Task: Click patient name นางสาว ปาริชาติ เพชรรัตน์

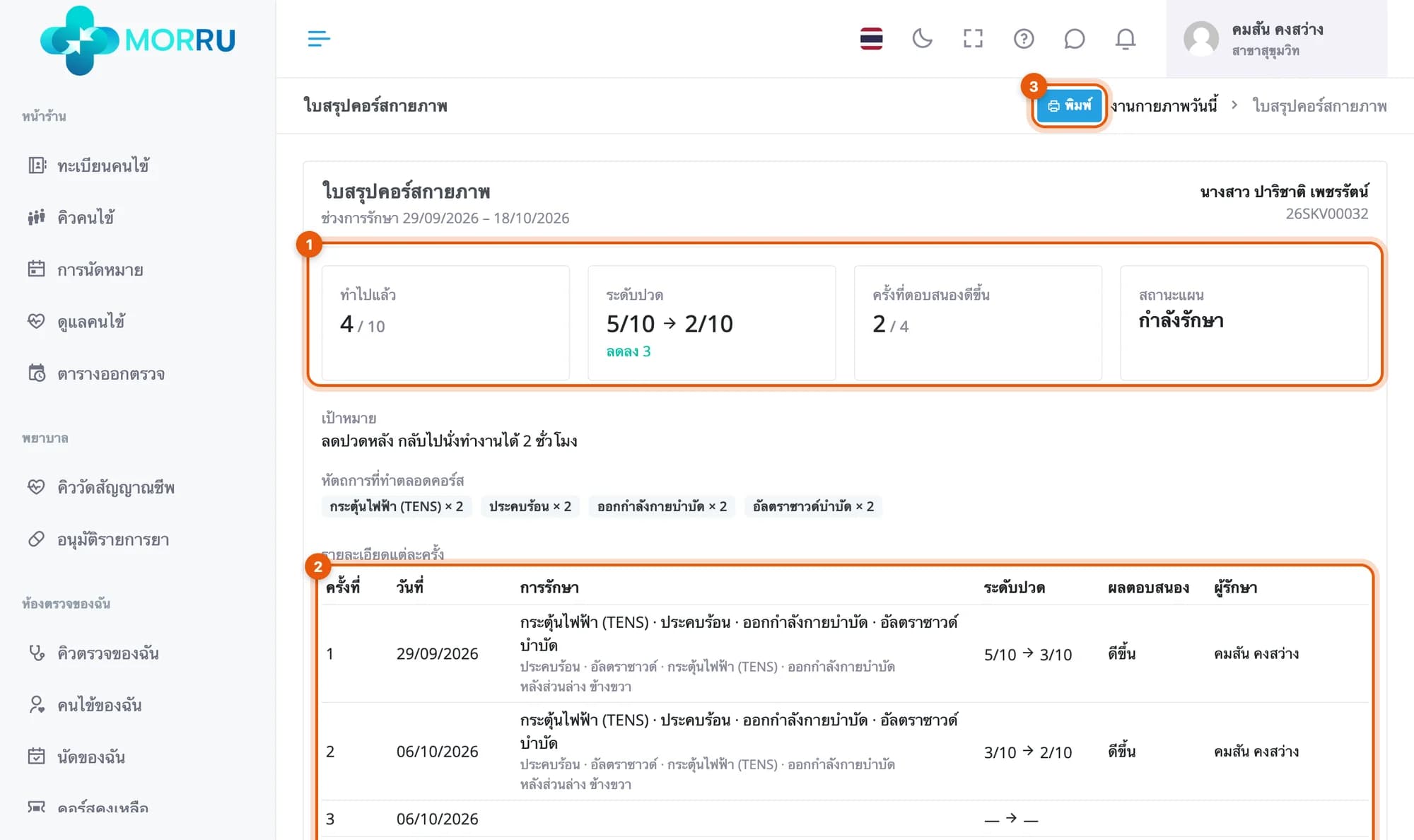Action: point(1284,192)
